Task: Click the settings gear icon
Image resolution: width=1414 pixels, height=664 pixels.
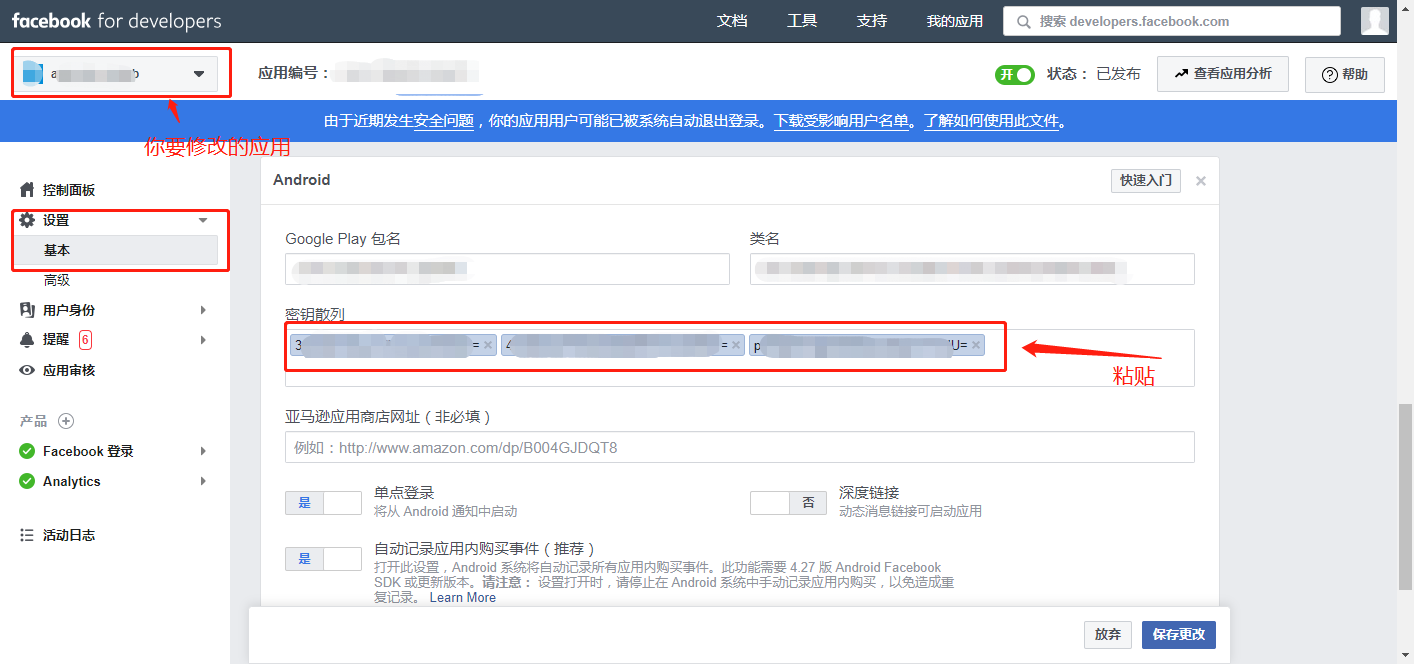Action: coord(27,220)
